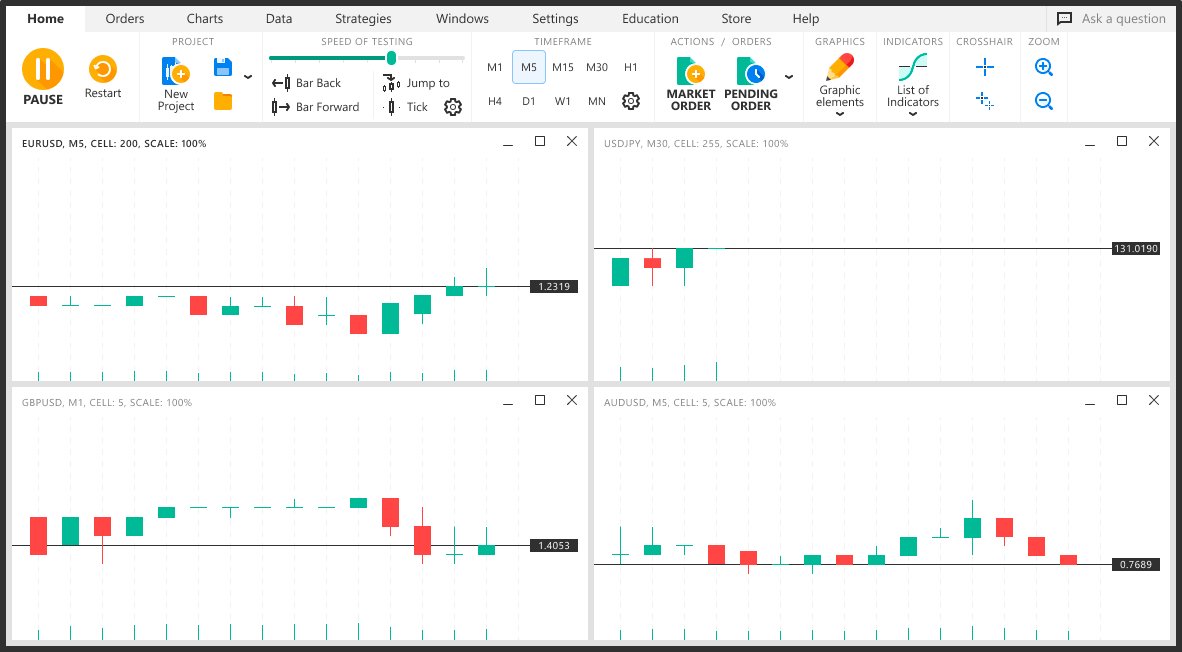Click the Zoom In magnifier
The width and height of the screenshot is (1182, 652).
(1043, 66)
